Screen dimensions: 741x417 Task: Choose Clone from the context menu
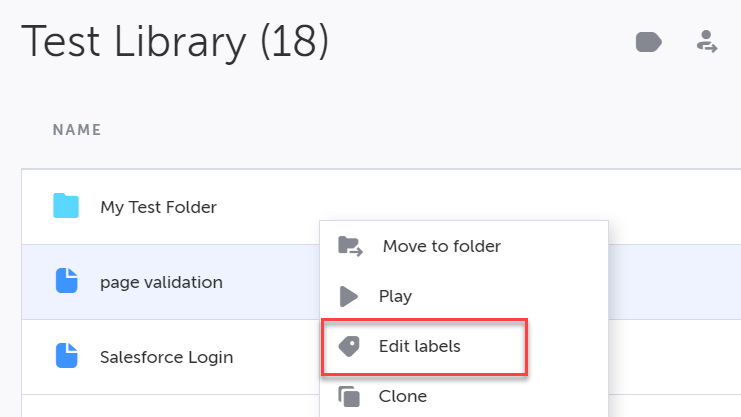pyautogui.click(x=402, y=396)
